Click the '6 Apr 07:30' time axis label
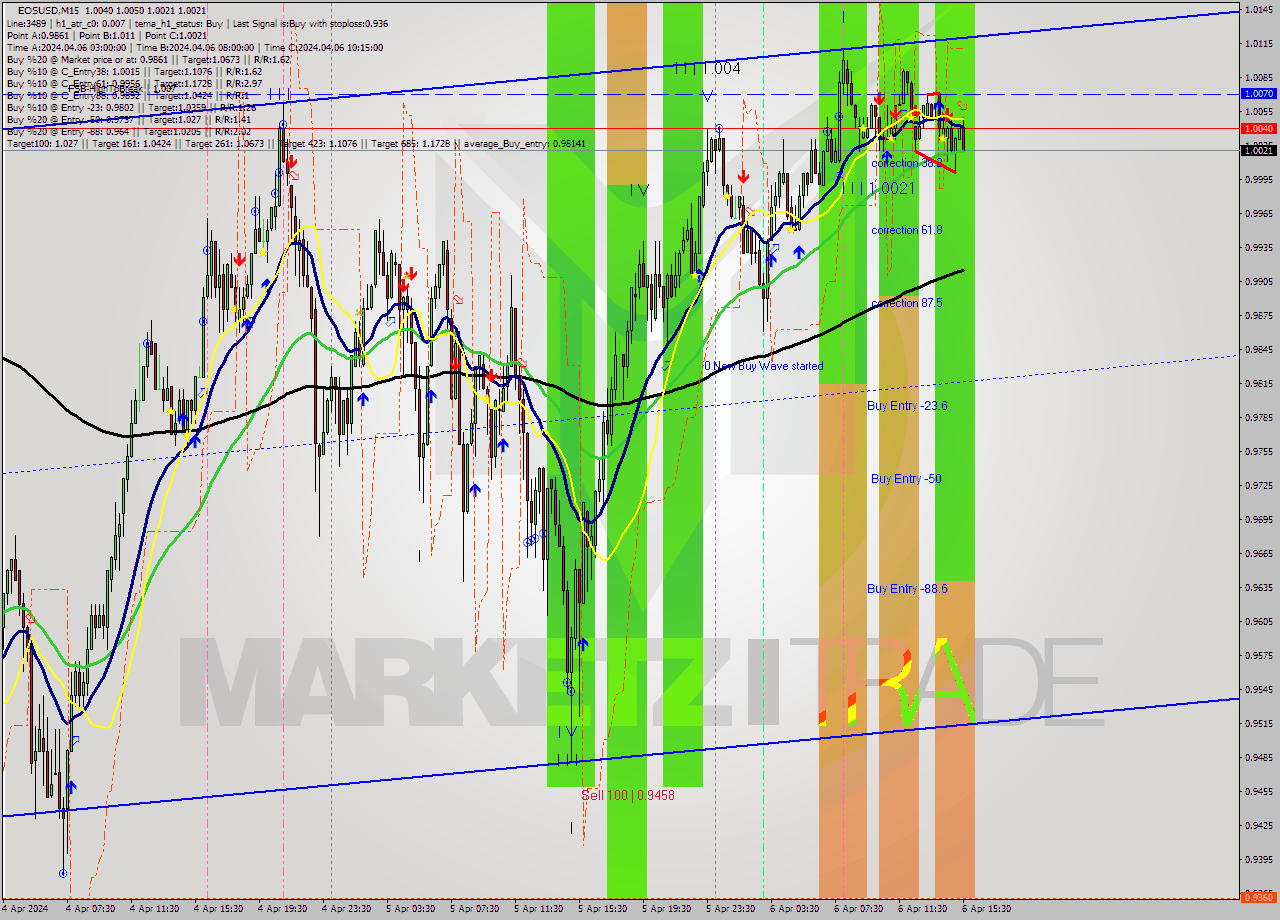The height and width of the screenshot is (920, 1280). pos(859,909)
